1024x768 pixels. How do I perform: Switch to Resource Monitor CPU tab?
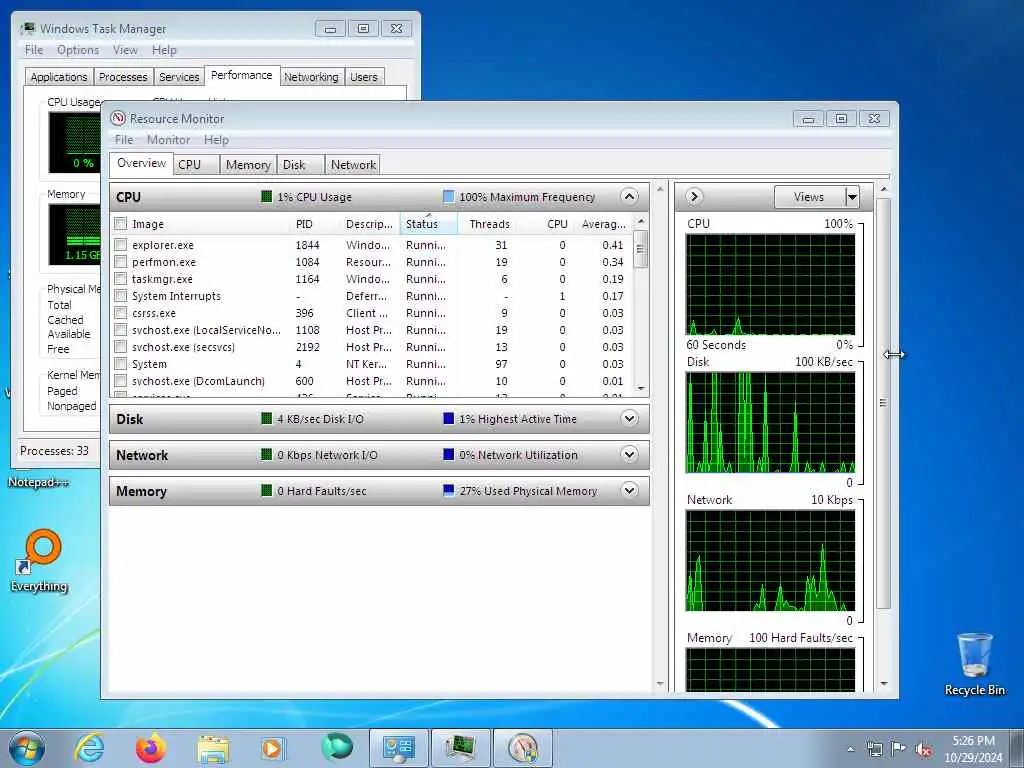click(197, 165)
